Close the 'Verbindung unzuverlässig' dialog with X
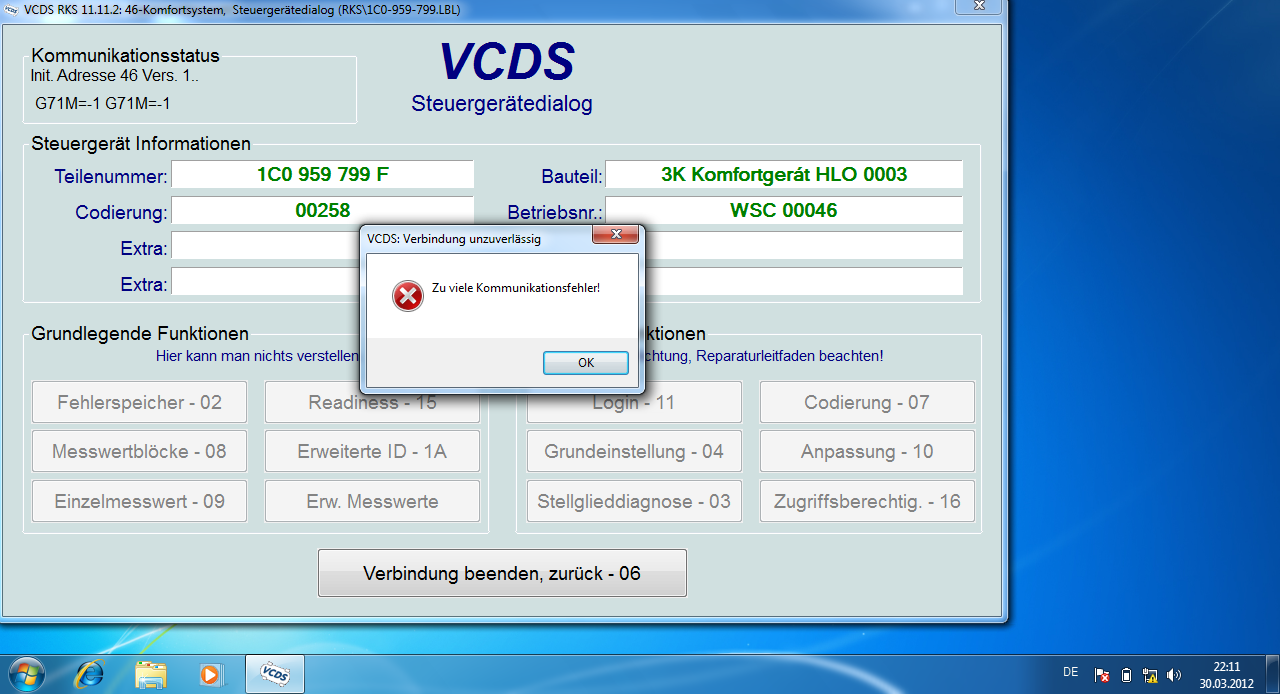1280x694 pixels. coord(616,235)
